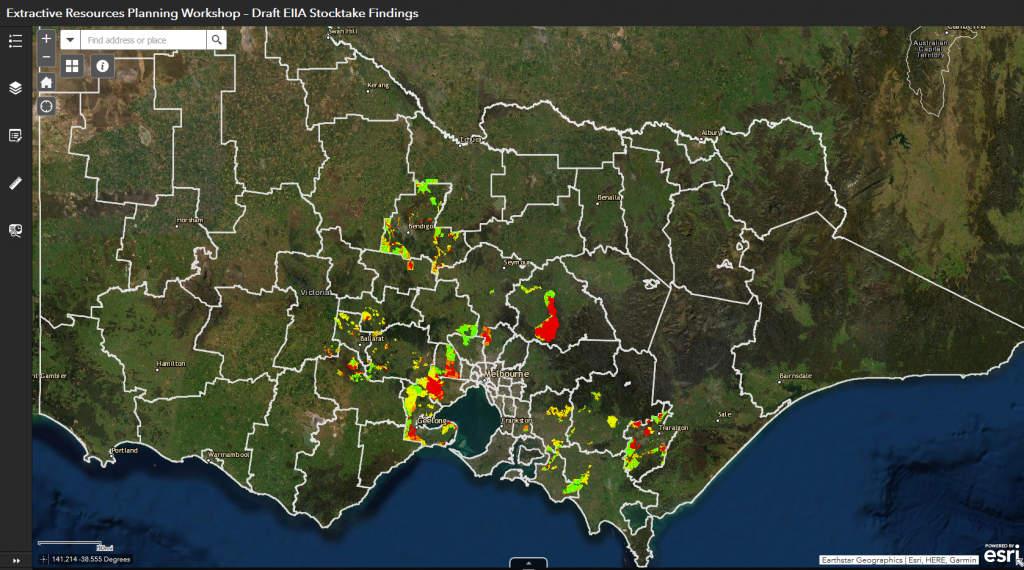This screenshot has height=570, width=1024.
Task: Open the Esri logo link
Action: point(1001,554)
